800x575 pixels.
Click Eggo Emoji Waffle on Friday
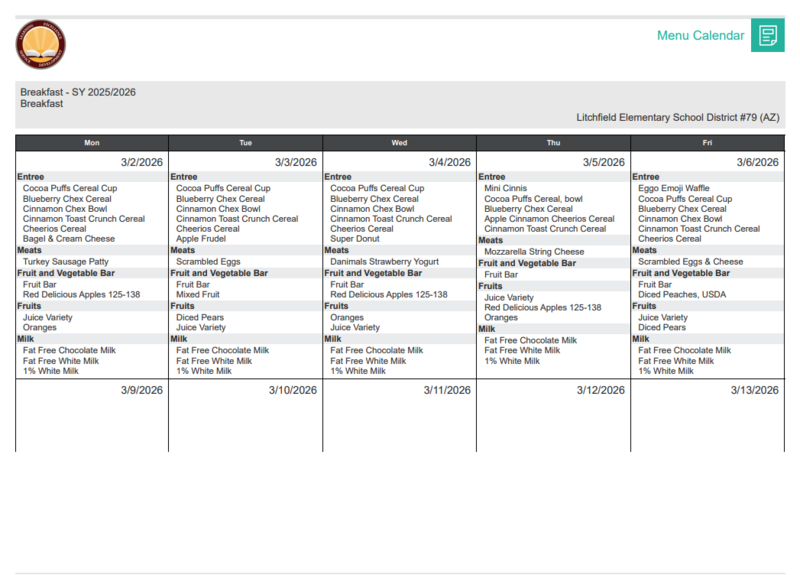[x=674, y=188]
